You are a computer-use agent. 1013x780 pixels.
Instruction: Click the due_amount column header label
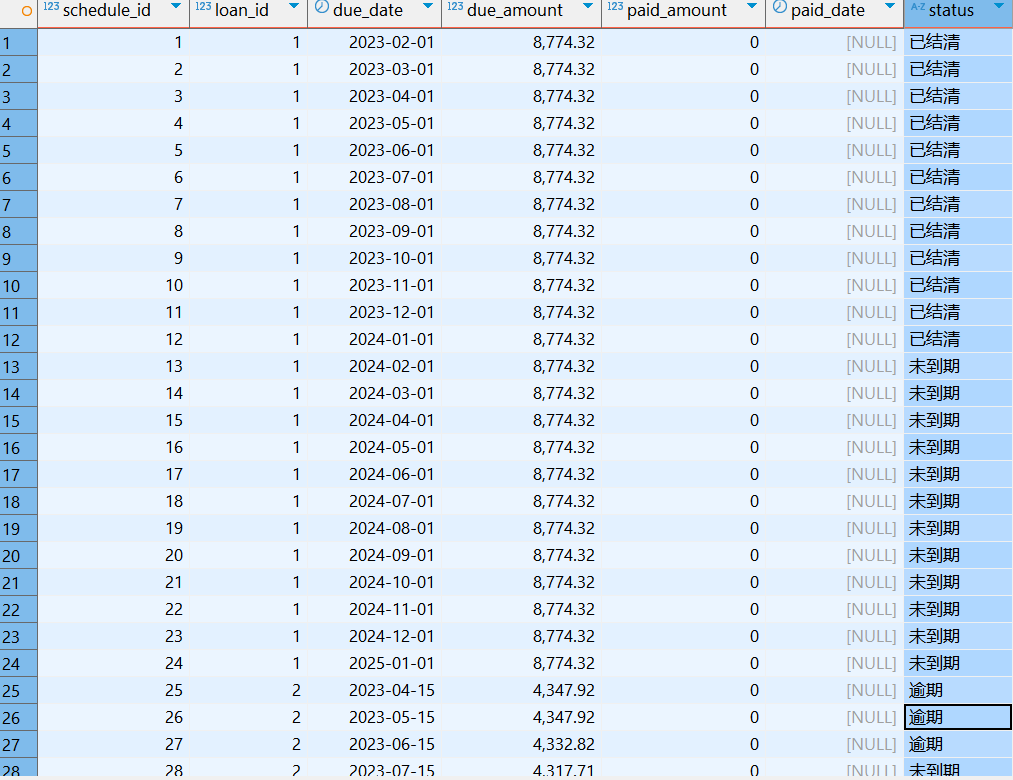pos(515,11)
